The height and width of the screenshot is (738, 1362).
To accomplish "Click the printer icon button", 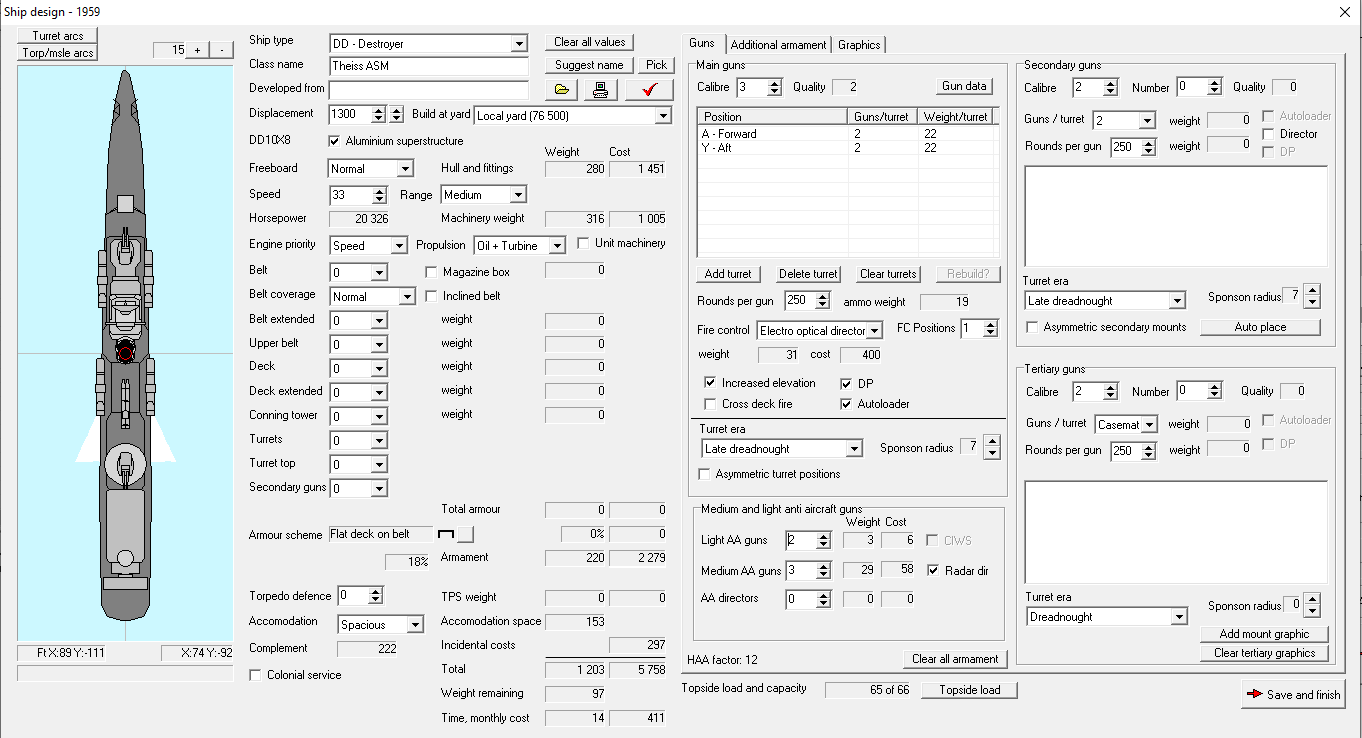I will click(x=600, y=90).
